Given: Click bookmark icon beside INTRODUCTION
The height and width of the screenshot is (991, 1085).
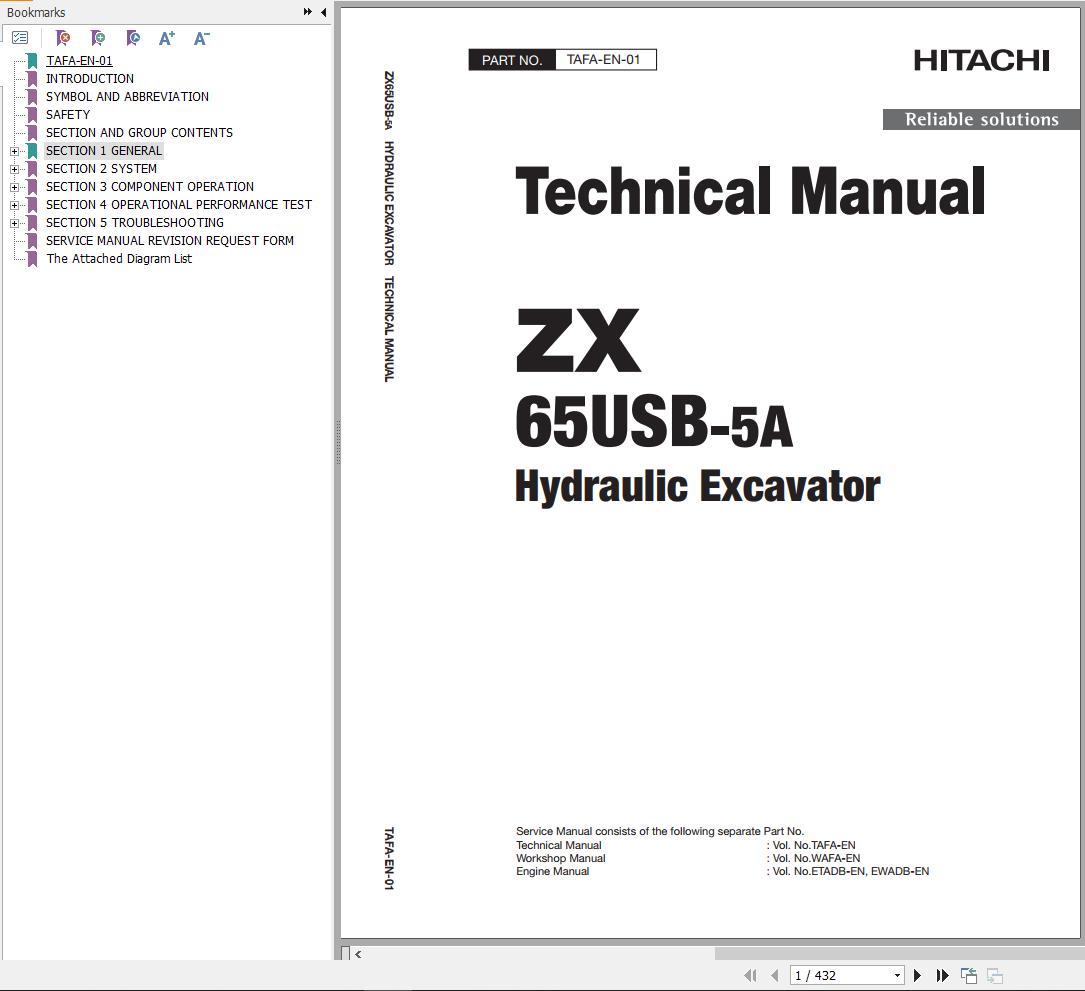Looking at the screenshot, I should pos(32,79).
